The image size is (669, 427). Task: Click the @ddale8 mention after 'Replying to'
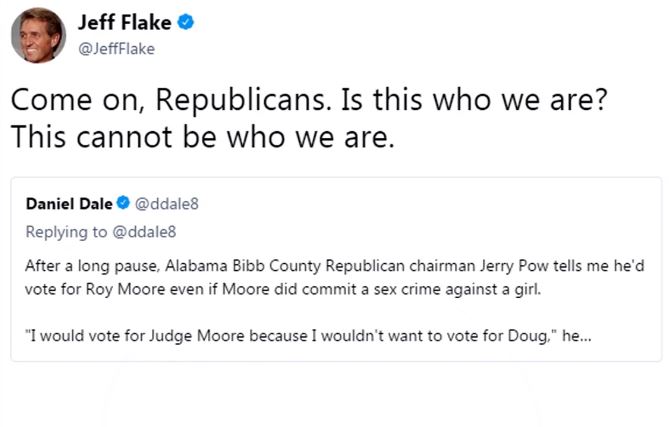(143, 233)
